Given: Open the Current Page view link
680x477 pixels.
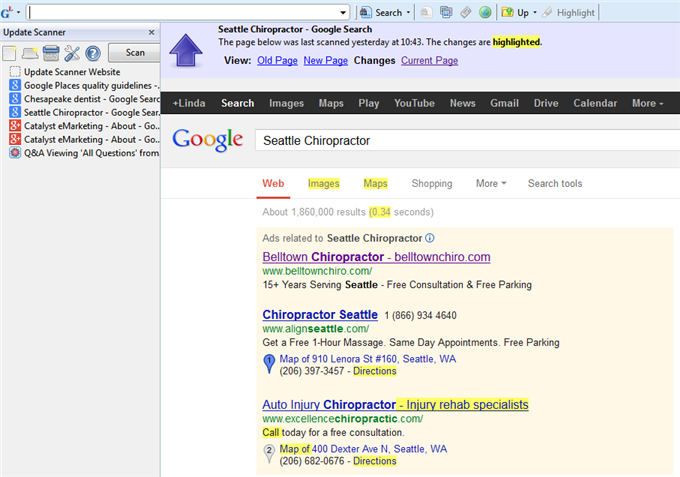Looking at the screenshot, I should pyautogui.click(x=429, y=61).
